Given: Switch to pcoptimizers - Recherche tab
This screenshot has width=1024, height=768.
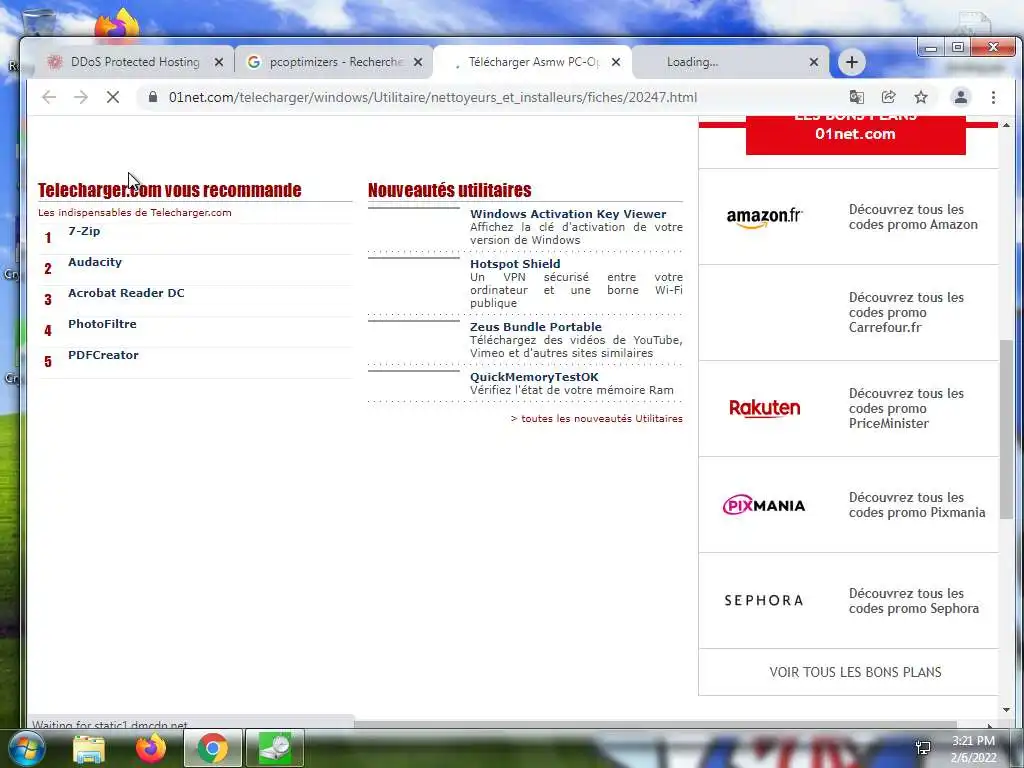Looking at the screenshot, I should click(333, 62).
